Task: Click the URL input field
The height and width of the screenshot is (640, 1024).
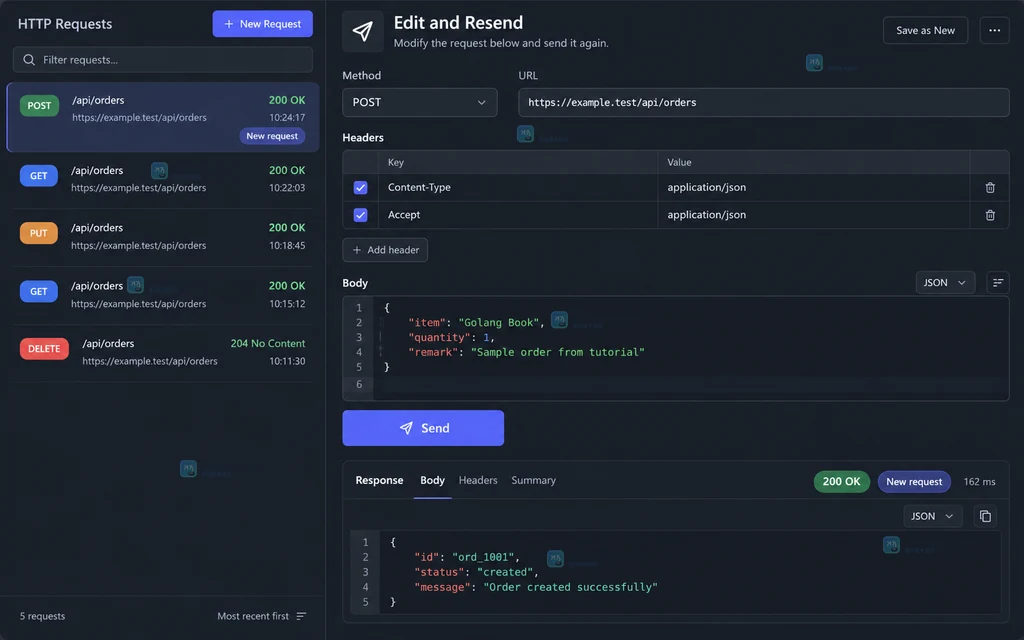Action: coord(763,103)
